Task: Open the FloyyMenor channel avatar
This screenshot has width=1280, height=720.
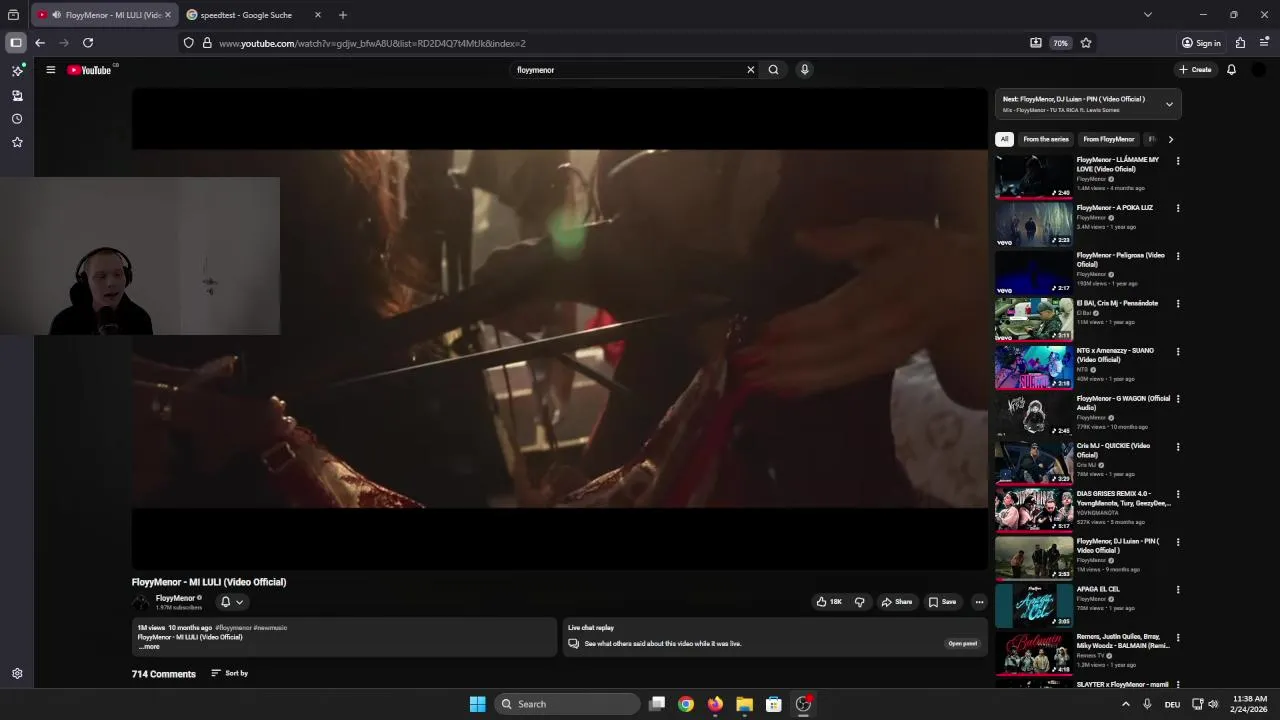Action: click(141, 602)
